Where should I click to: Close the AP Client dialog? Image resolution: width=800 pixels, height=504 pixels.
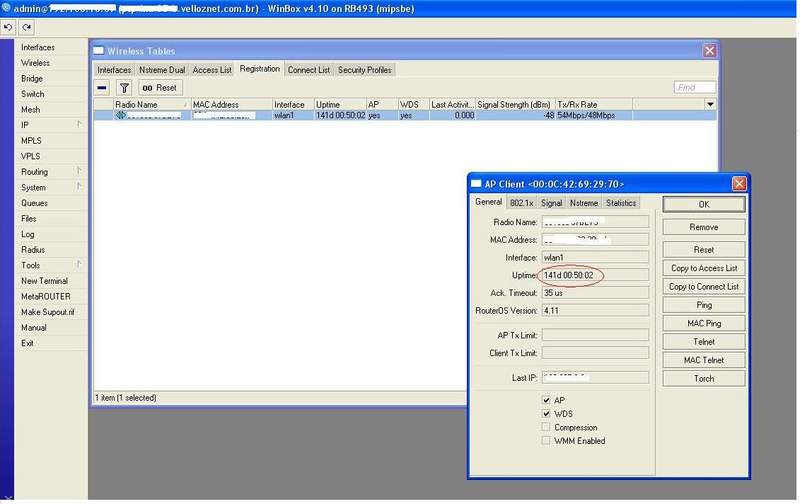pyautogui.click(x=739, y=184)
